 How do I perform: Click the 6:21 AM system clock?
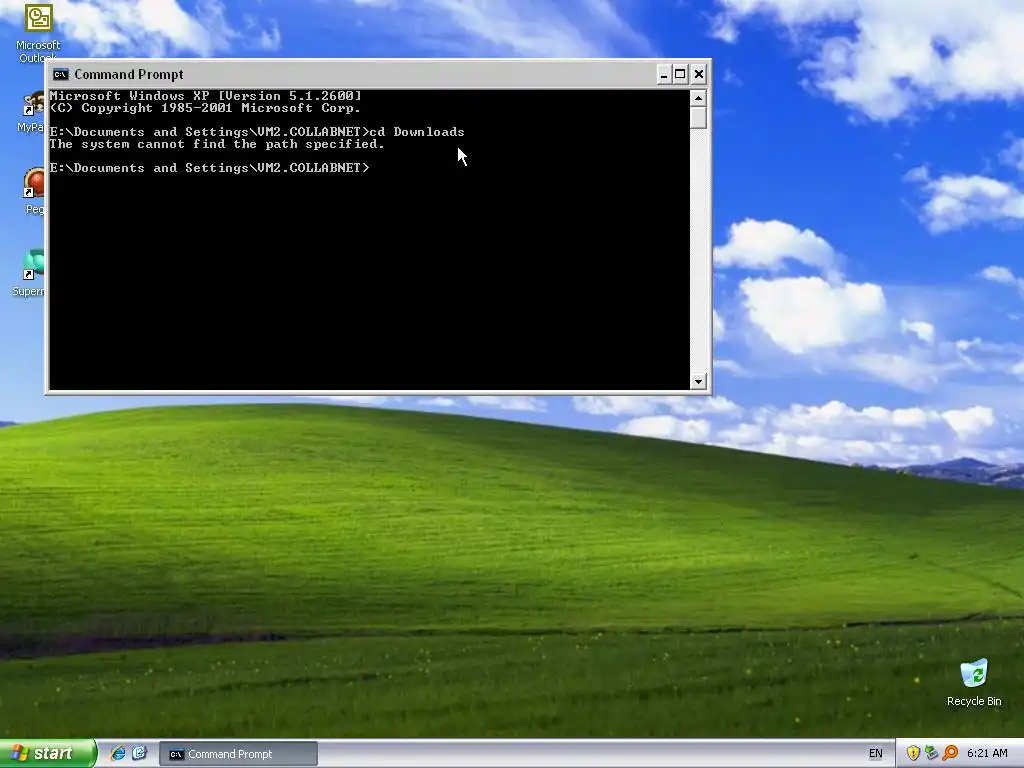pyautogui.click(x=987, y=754)
